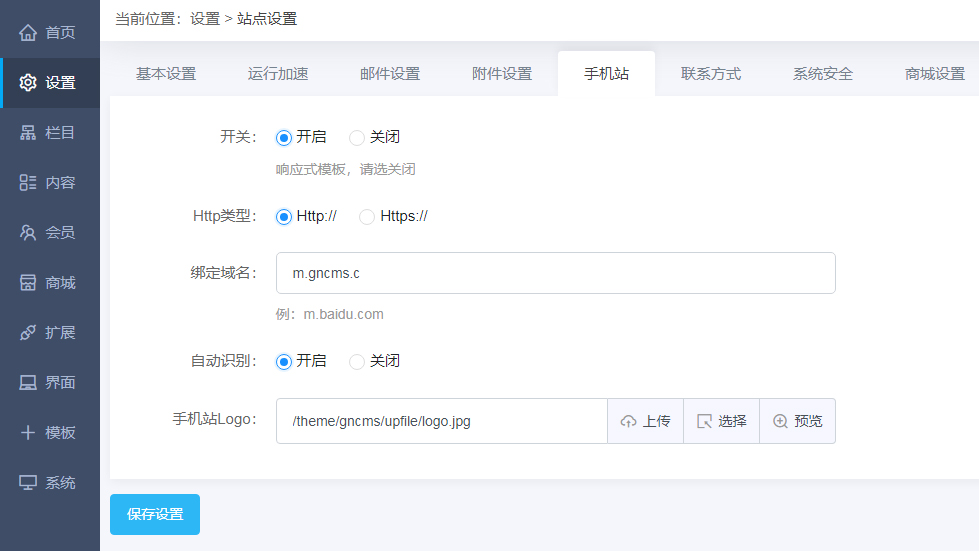The height and width of the screenshot is (551, 979).
Task: Click the 保存设置 save button
Action: point(155,514)
